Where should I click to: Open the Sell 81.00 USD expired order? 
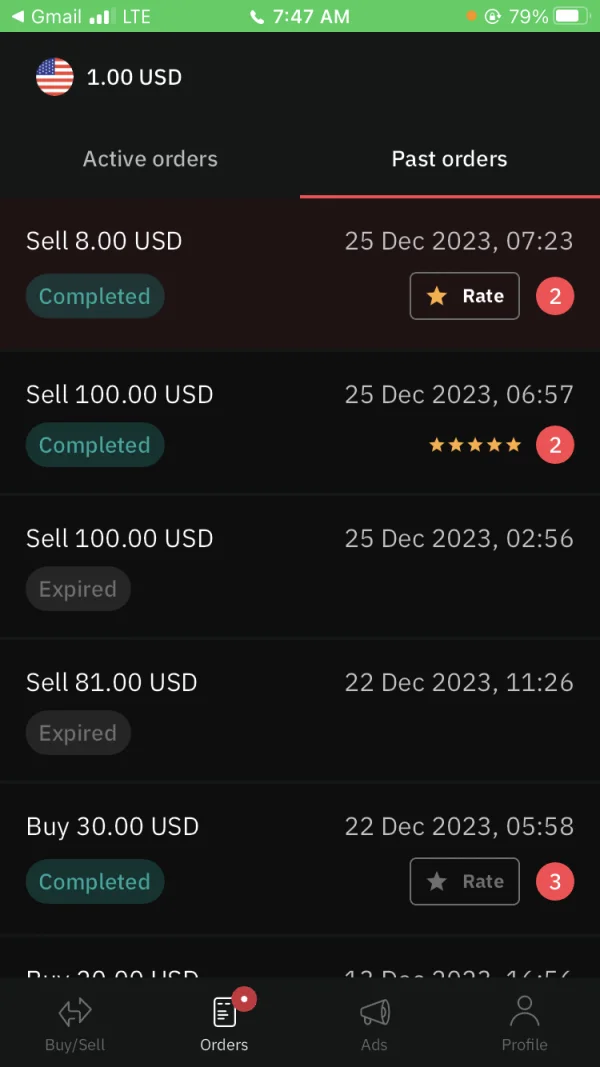click(x=300, y=708)
